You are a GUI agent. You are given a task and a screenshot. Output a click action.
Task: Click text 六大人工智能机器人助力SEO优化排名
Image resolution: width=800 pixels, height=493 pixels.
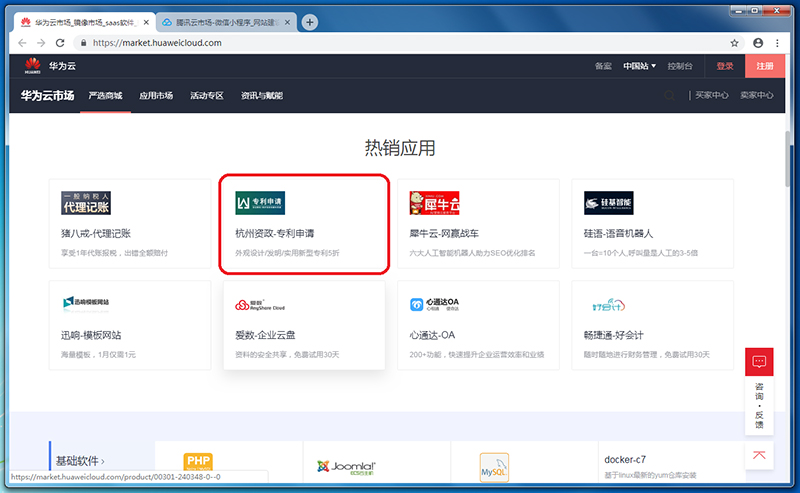[472, 253]
